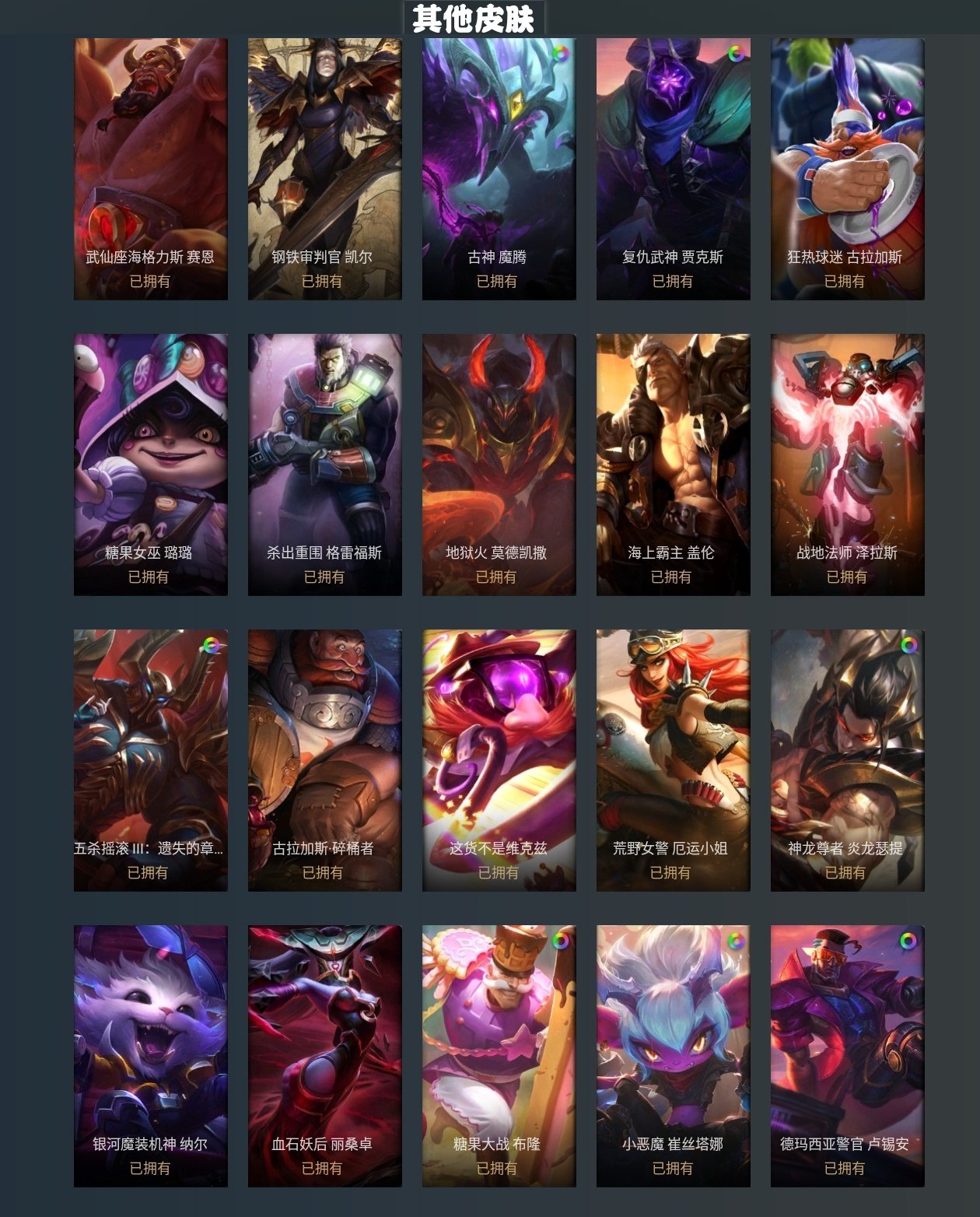
Task: Open the 钢铁审判官 凯尔 skin card
Action: click(x=325, y=169)
